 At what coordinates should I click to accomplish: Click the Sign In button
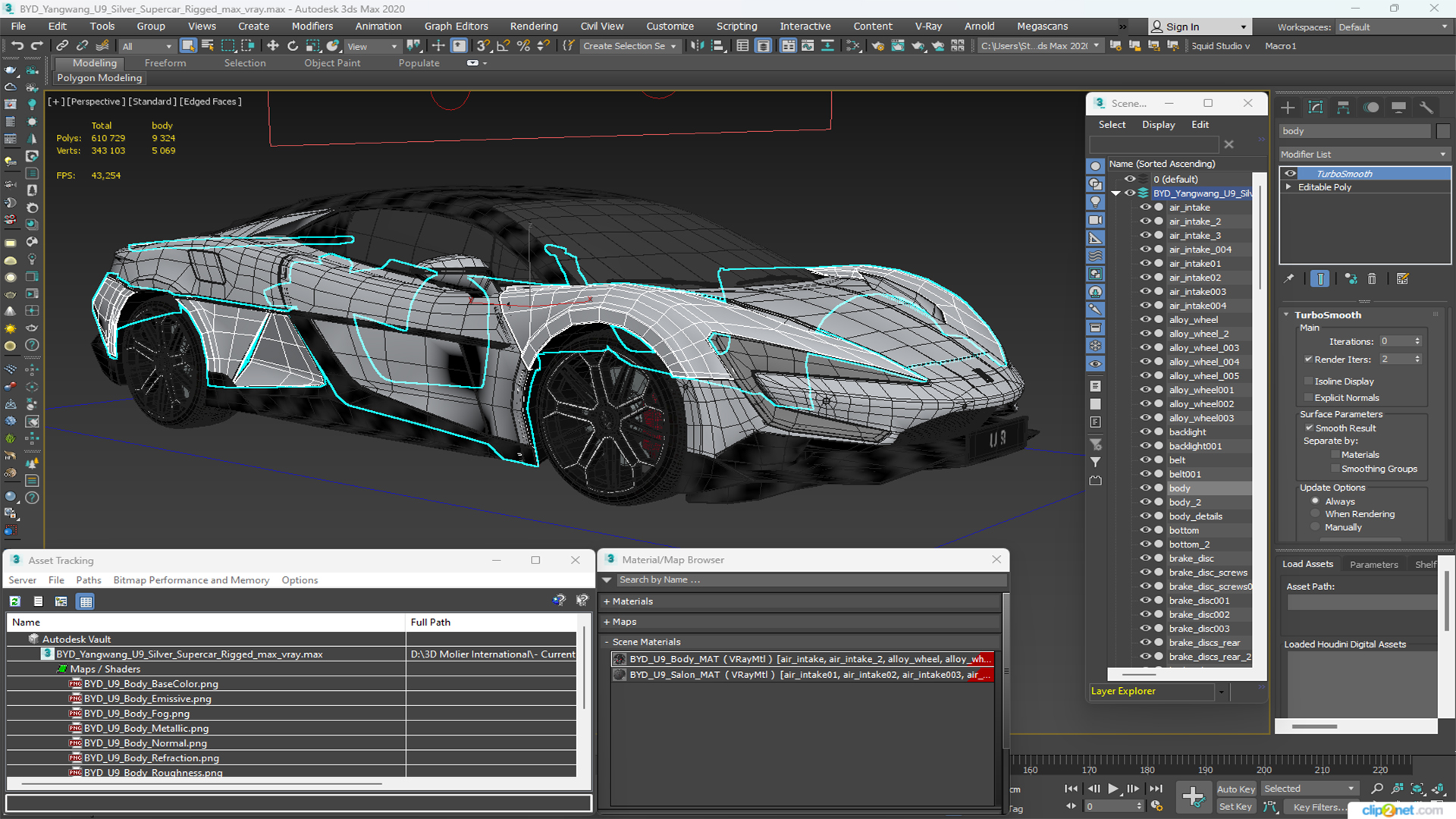click(x=1200, y=27)
